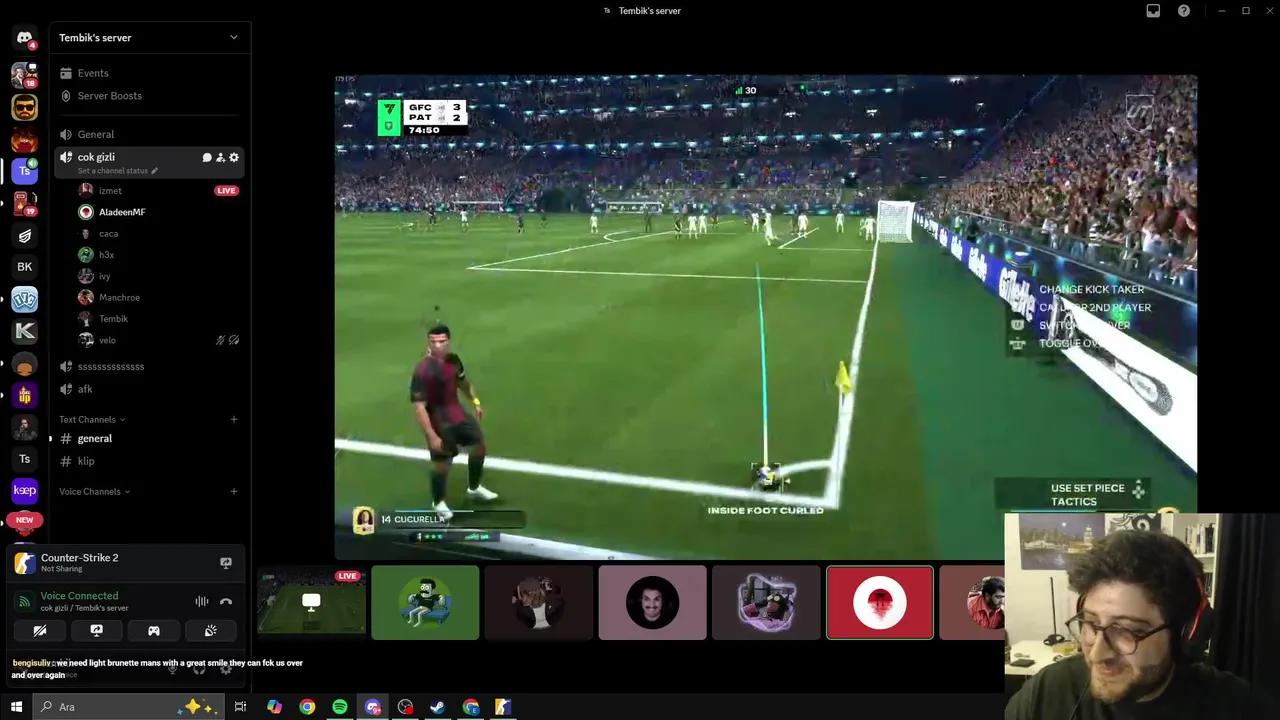
Task: Open the keep server icon
Action: click(24, 491)
